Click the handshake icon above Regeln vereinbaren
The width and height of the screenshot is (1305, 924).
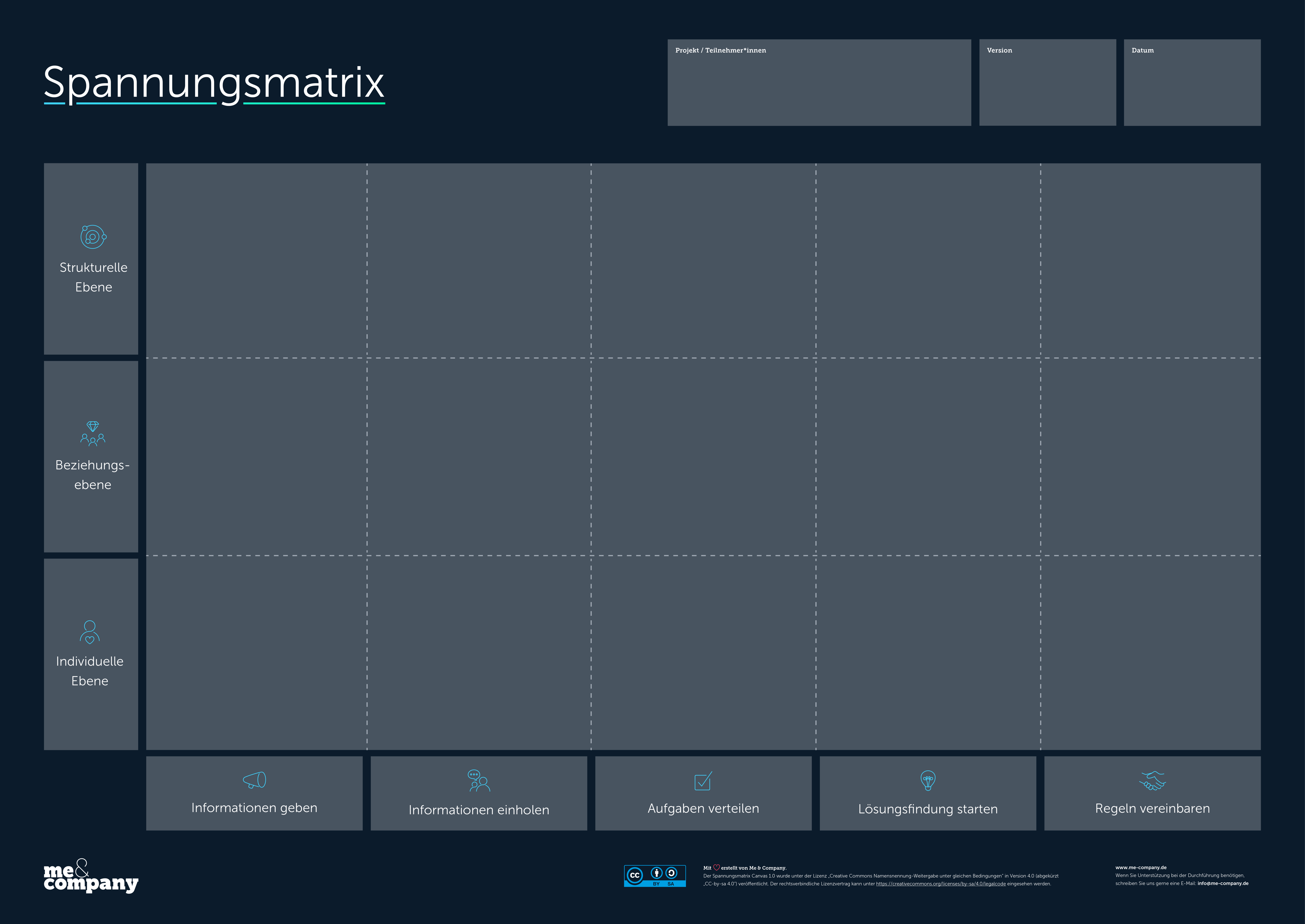(1152, 781)
